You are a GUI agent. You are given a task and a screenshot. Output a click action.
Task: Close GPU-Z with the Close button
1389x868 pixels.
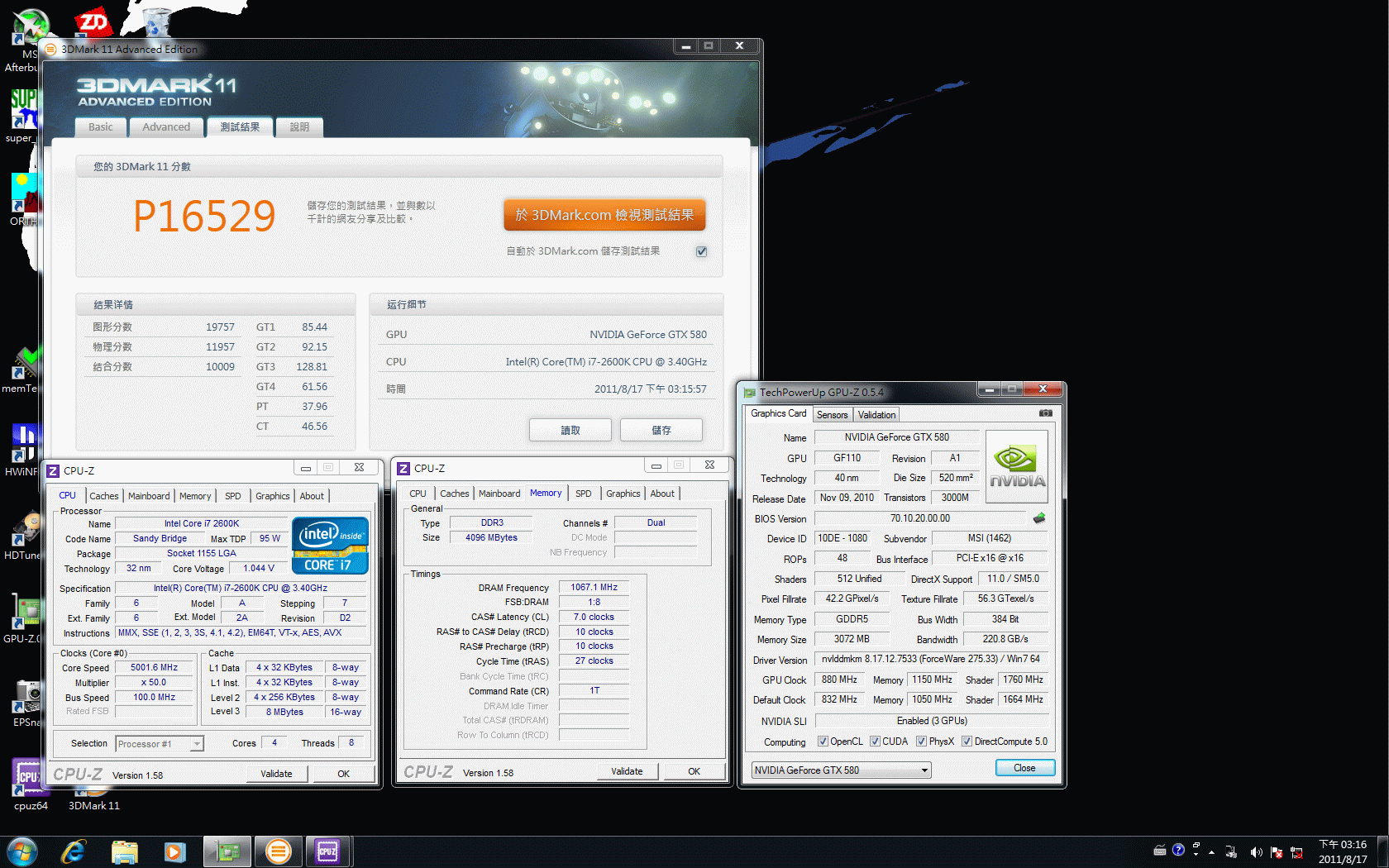[1025, 768]
